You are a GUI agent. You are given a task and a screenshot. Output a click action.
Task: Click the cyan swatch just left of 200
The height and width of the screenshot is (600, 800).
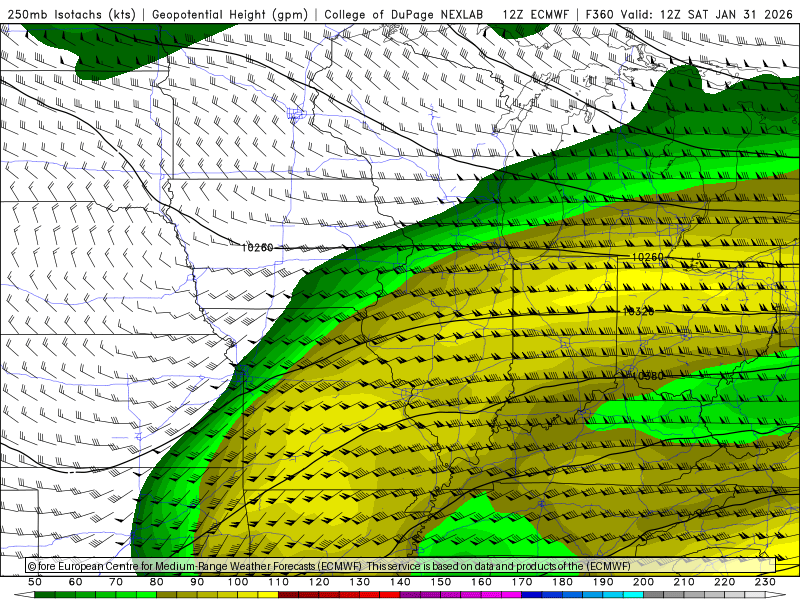tap(633, 595)
